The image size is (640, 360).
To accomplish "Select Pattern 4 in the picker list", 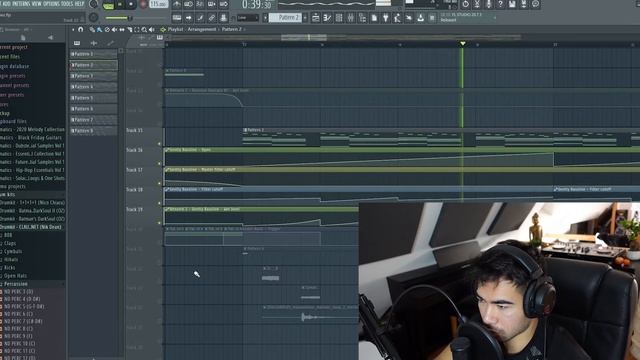I will point(93,87).
